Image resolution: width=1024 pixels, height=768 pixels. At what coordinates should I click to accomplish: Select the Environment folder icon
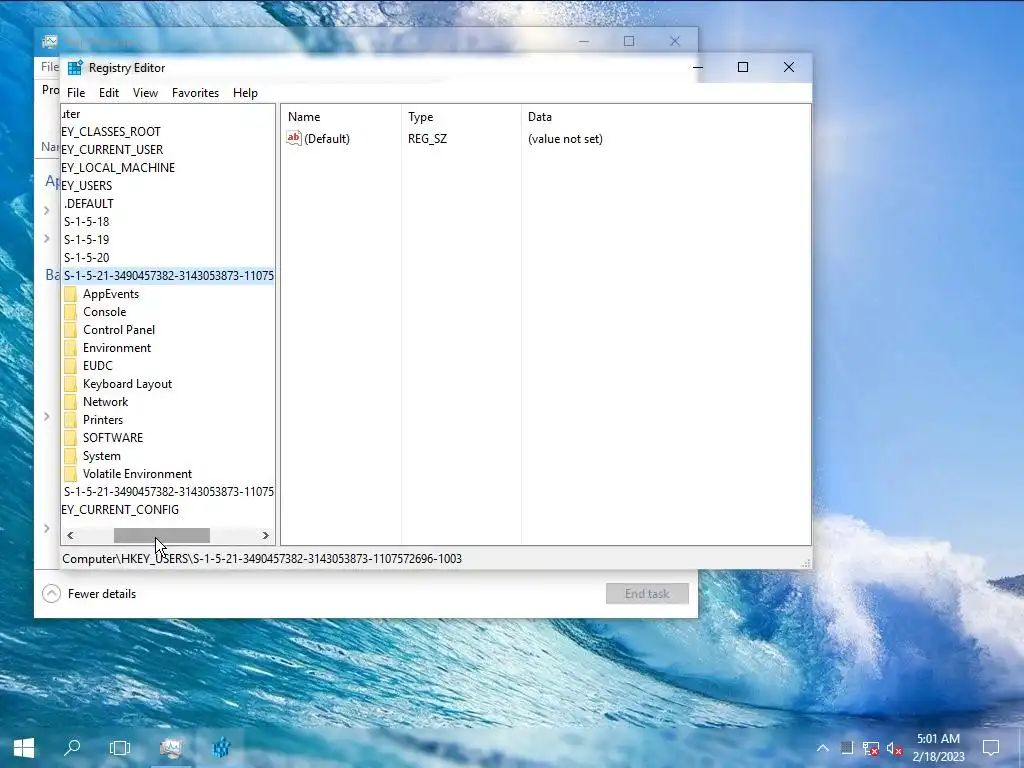click(71, 347)
